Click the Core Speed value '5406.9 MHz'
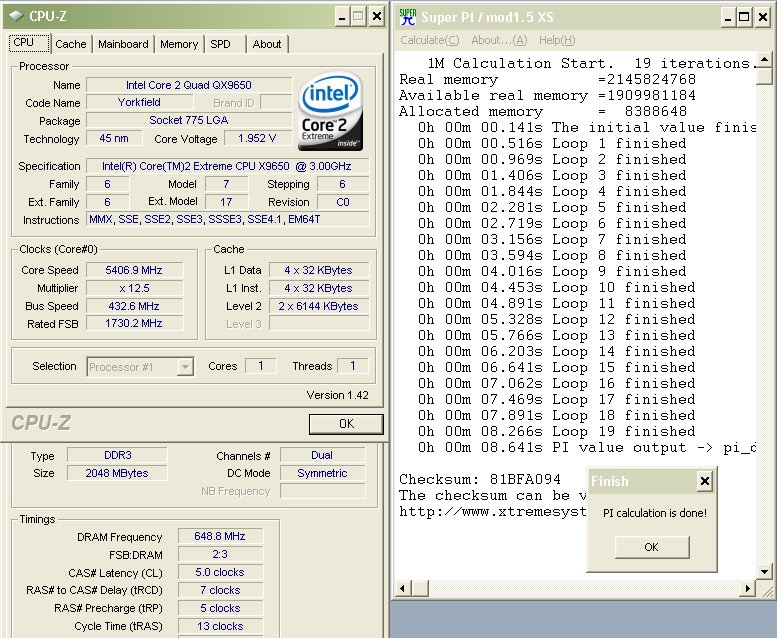Viewport: 777px width, 638px height. click(x=134, y=270)
